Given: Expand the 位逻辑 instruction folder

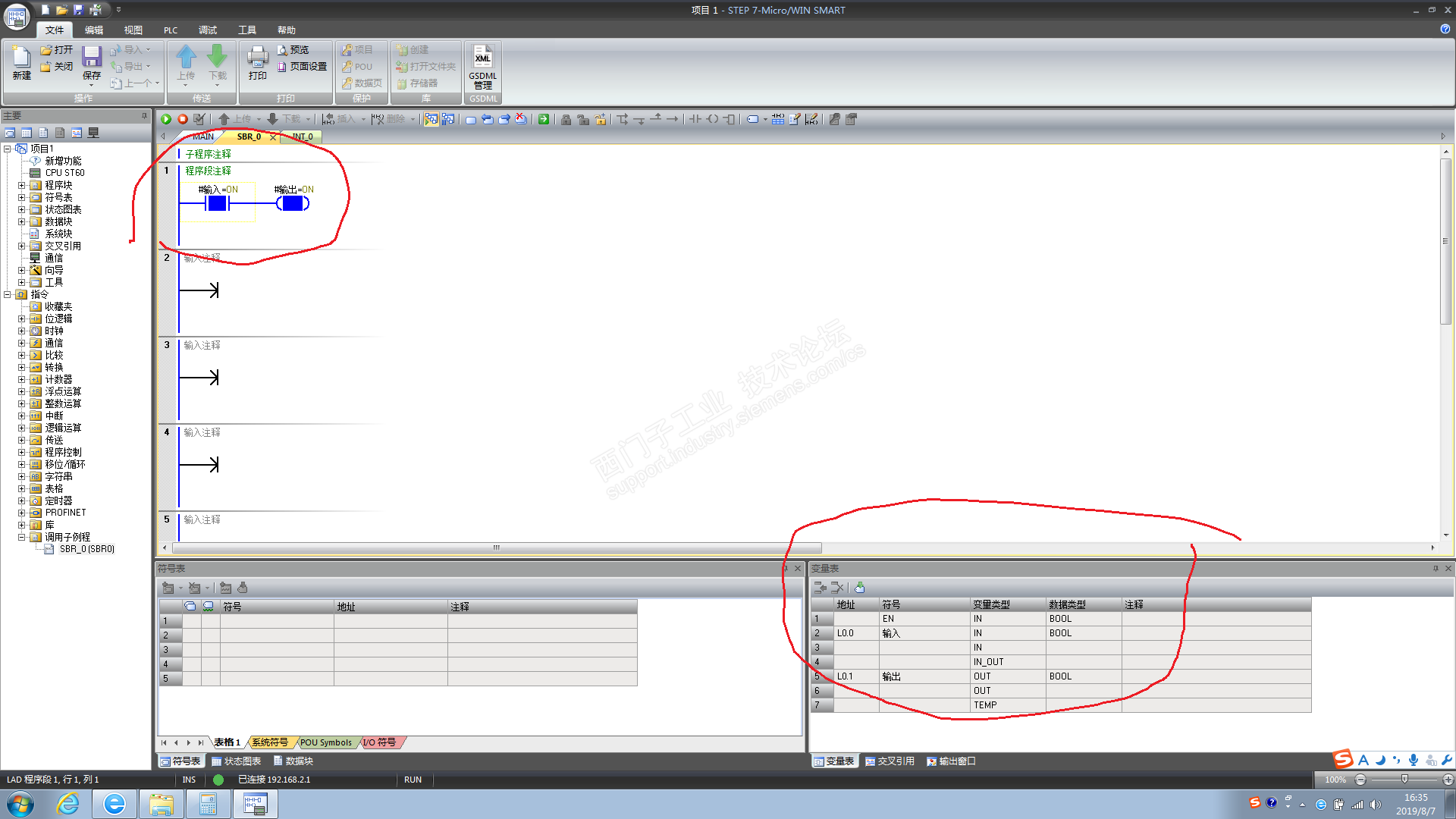Looking at the screenshot, I should point(22,318).
